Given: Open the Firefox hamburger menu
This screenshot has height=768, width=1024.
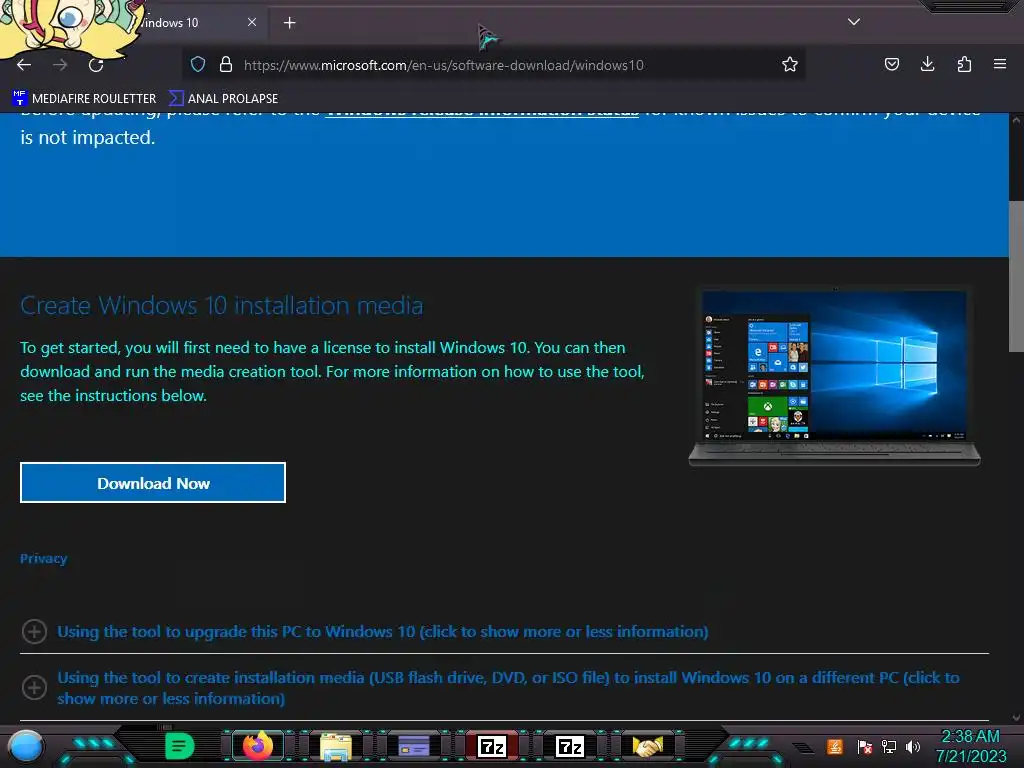Looking at the screenshot, I should click(x=1000, y=64).
